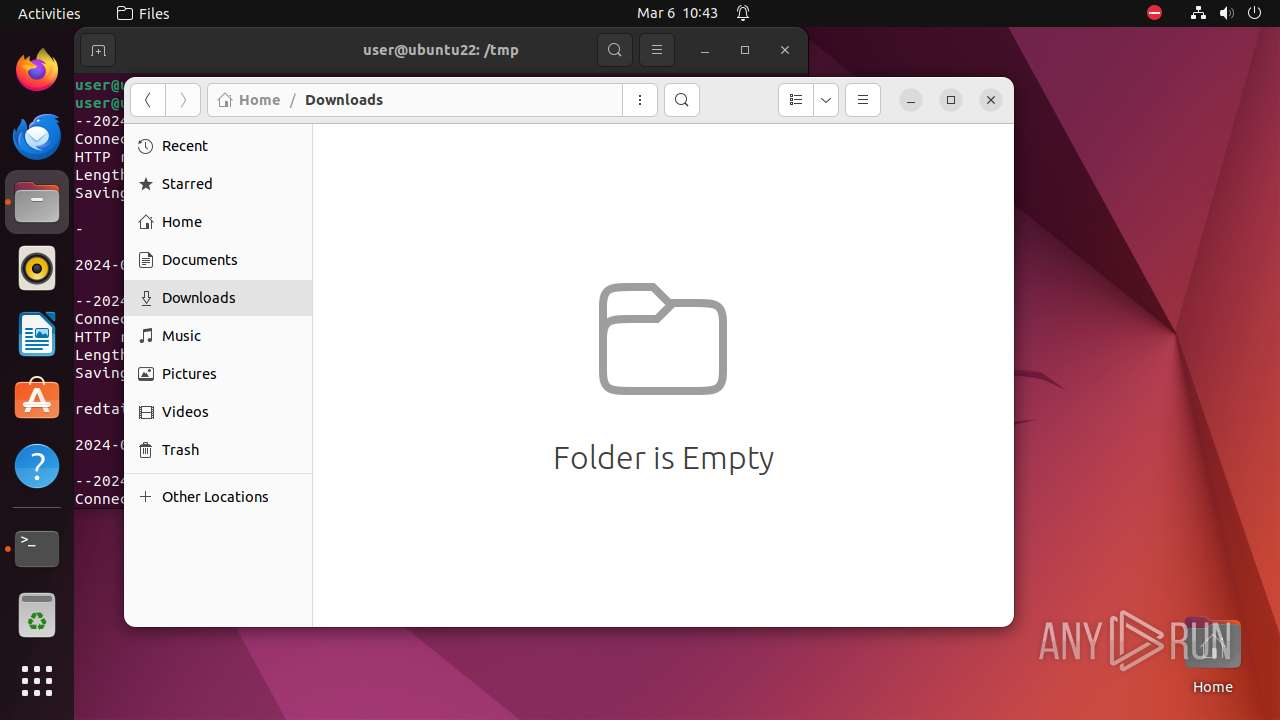This screenshot has height=720, width=1280.
Task: Open the clock and calendar in top bar
Action: 678,13
